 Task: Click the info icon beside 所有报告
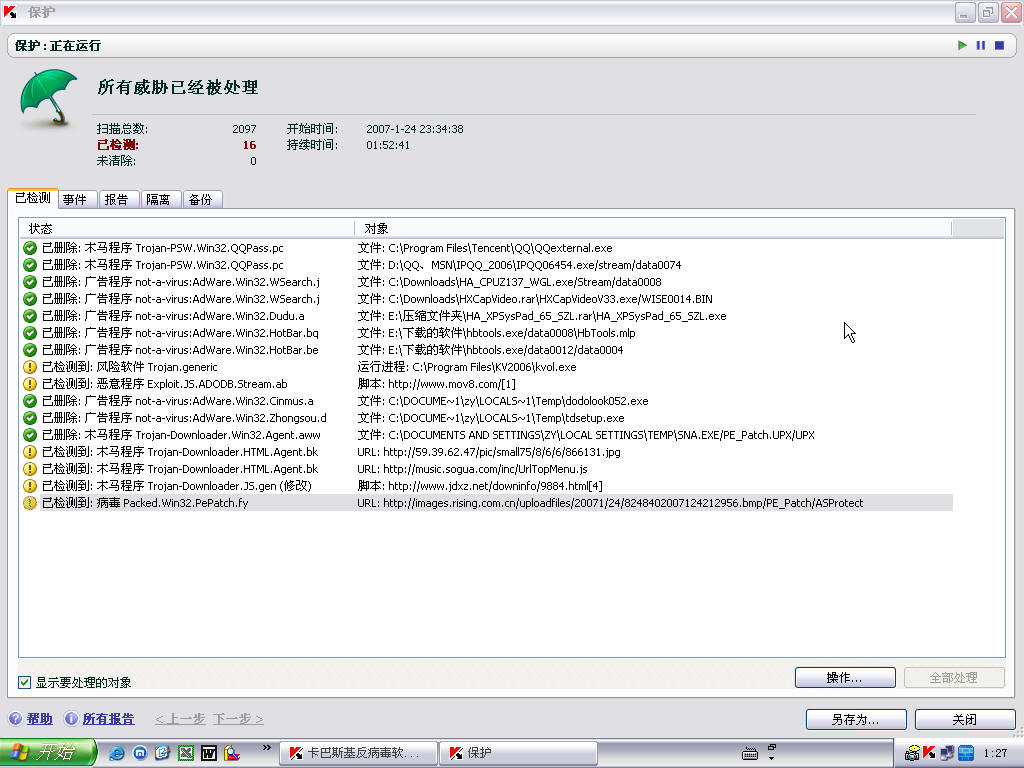71,718
